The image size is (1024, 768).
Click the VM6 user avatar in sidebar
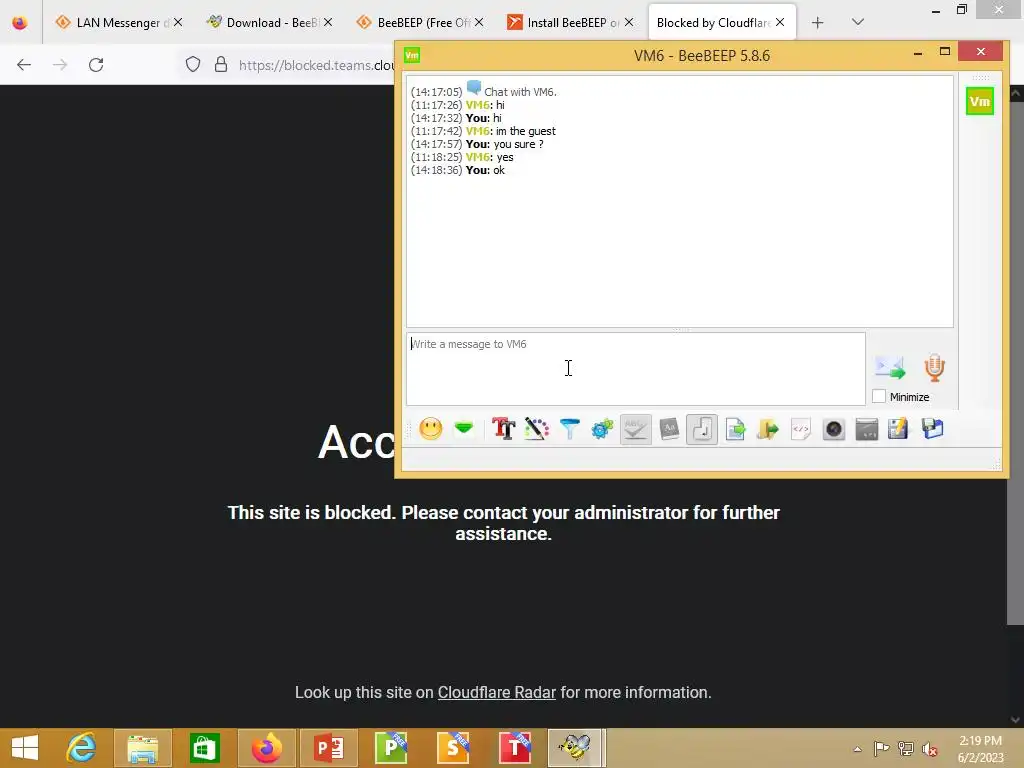point(980,101)
